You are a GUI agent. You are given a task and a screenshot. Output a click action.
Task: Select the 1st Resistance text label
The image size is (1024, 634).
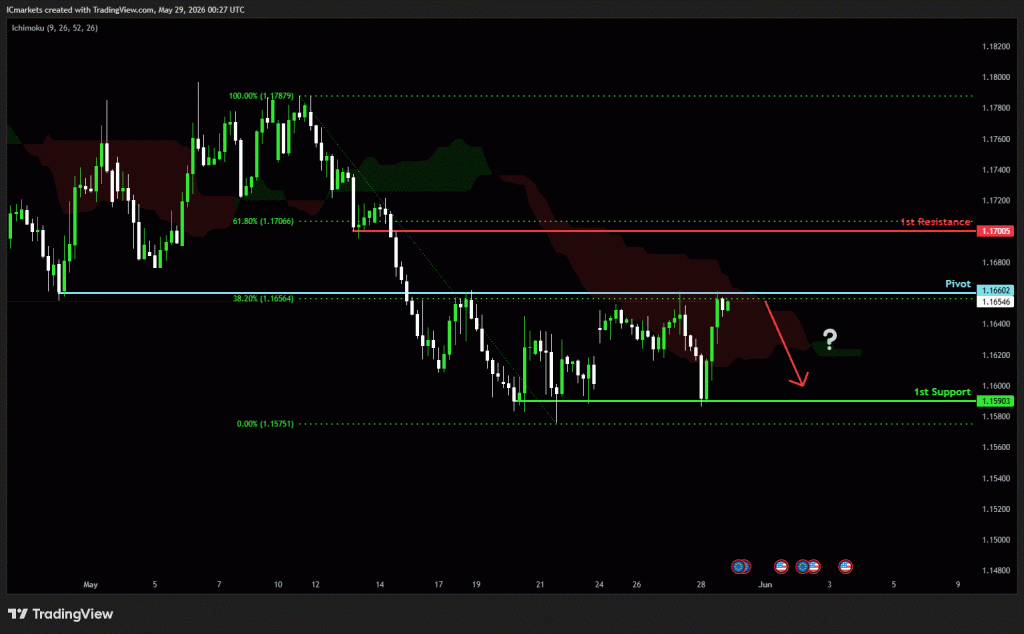click(x=935, y=222)
